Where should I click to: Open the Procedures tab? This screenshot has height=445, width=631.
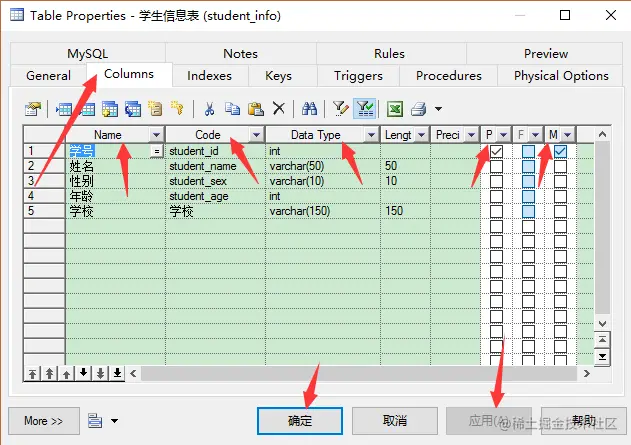(449, 76)
